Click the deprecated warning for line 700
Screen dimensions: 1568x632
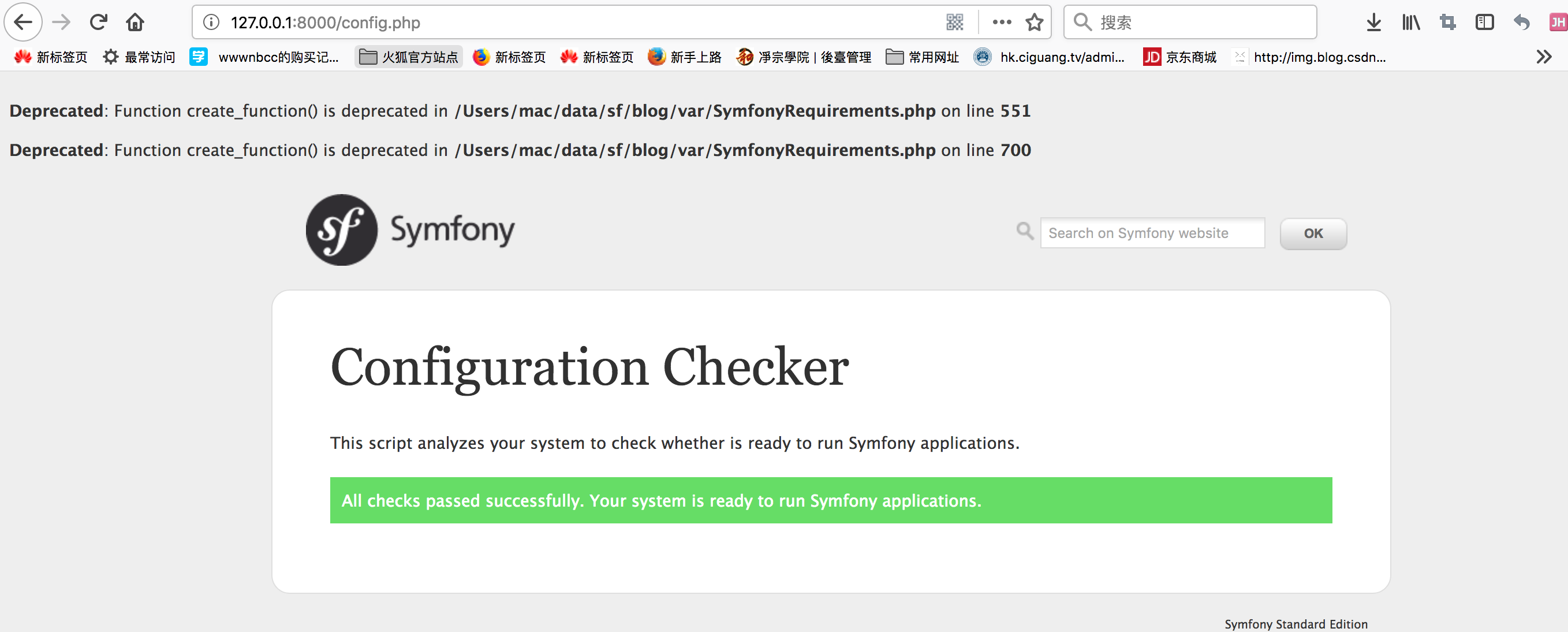click(x=520, y=150)
